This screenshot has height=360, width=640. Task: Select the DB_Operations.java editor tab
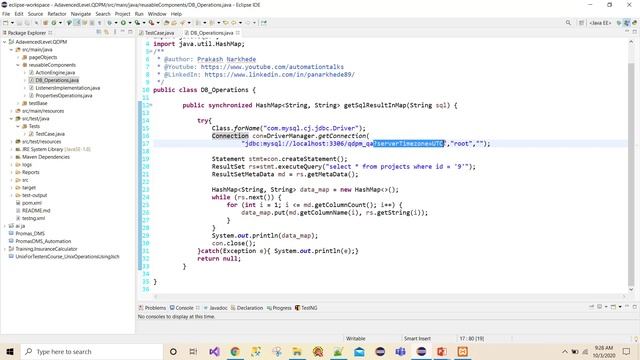tap(211, 33)
